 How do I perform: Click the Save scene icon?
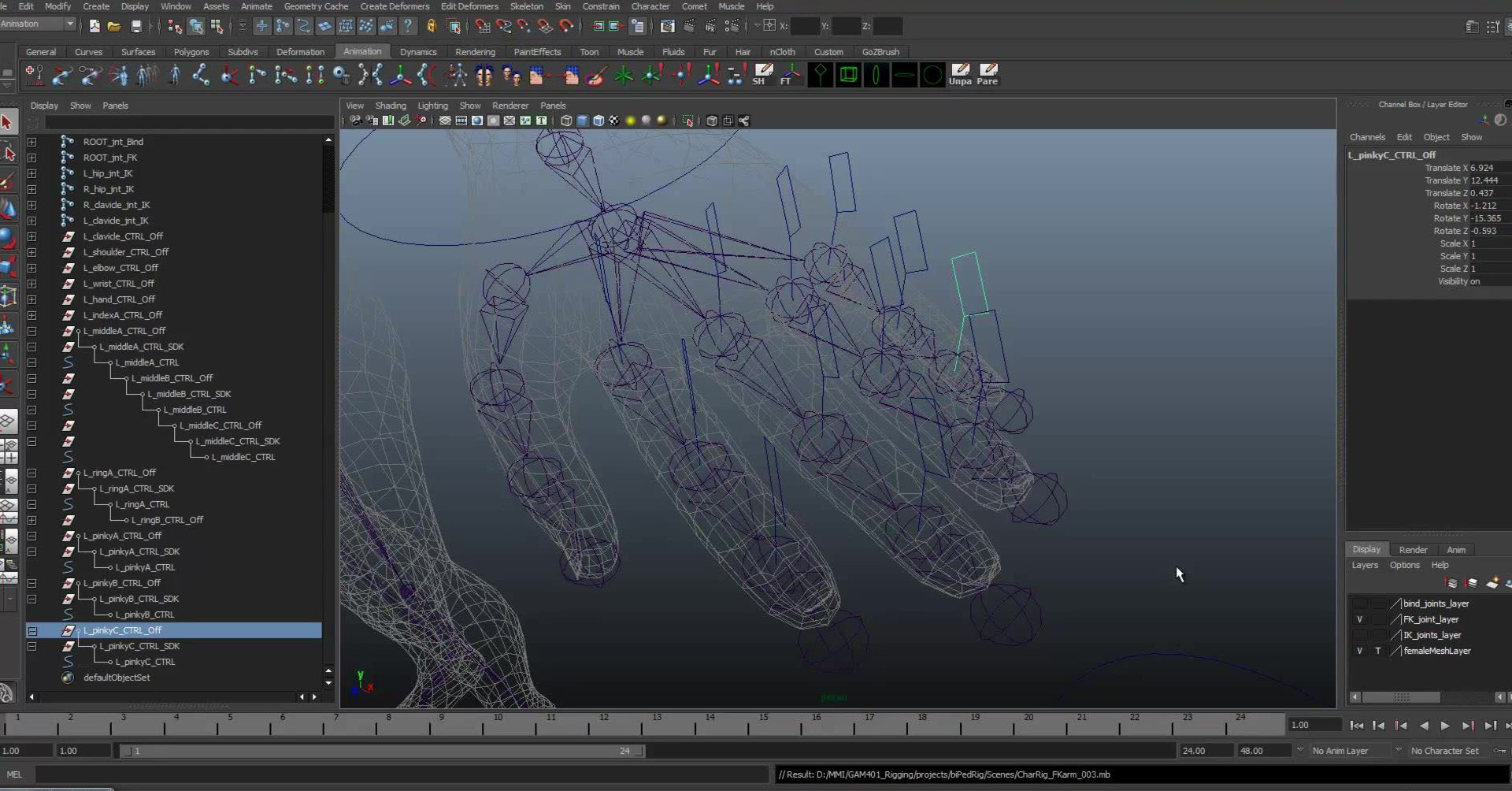pos(136,27)
